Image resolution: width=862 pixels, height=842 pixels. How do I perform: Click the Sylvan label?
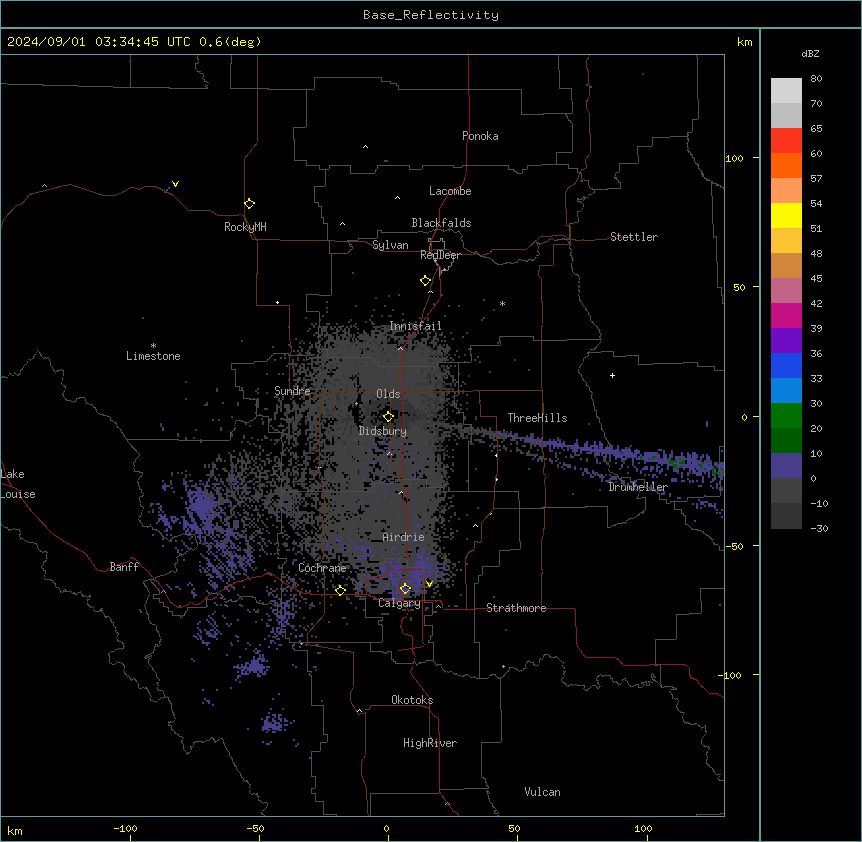390,245
